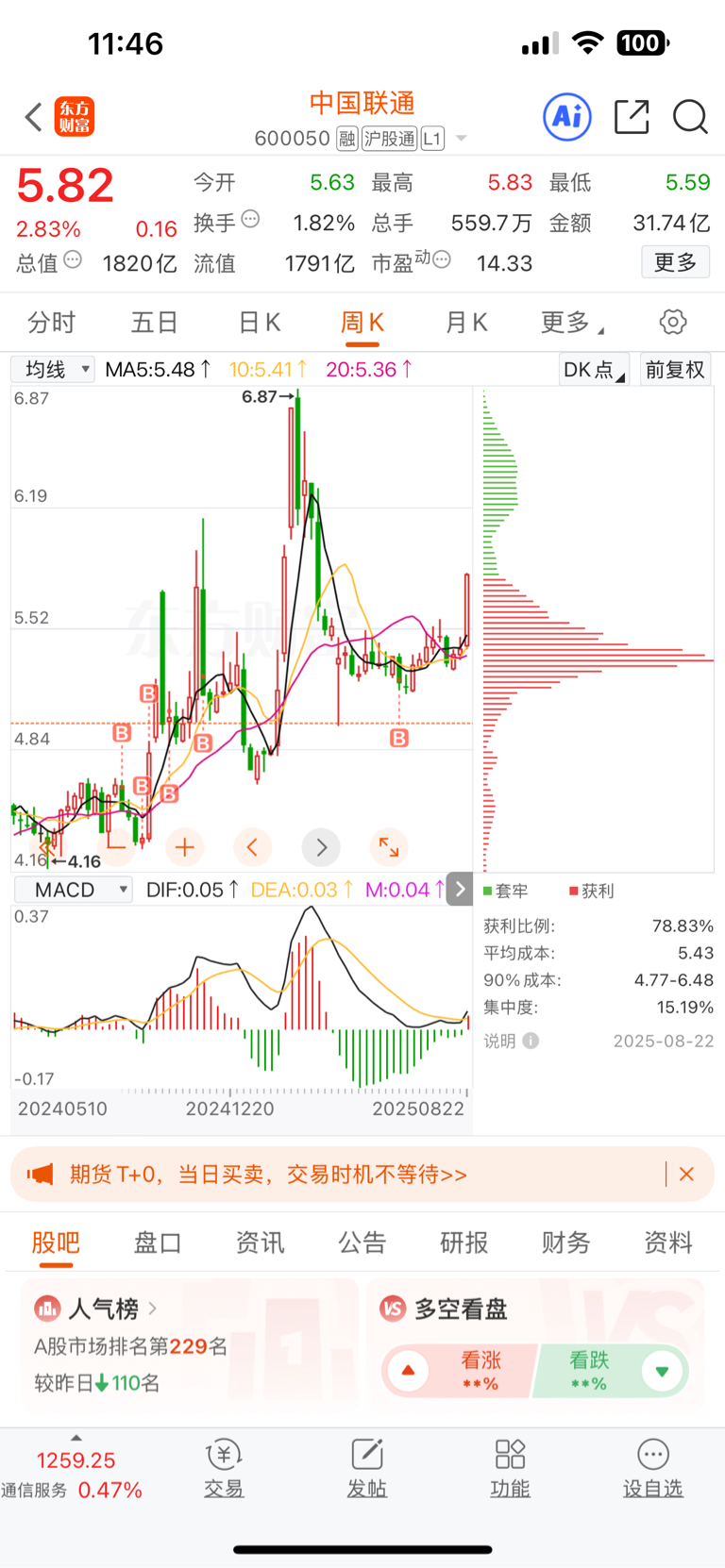Tap the 90%成本 4.77-6.48 value
Viewport: 725px width, 1568px height.
pyautogui.click(x=674, y=980)
